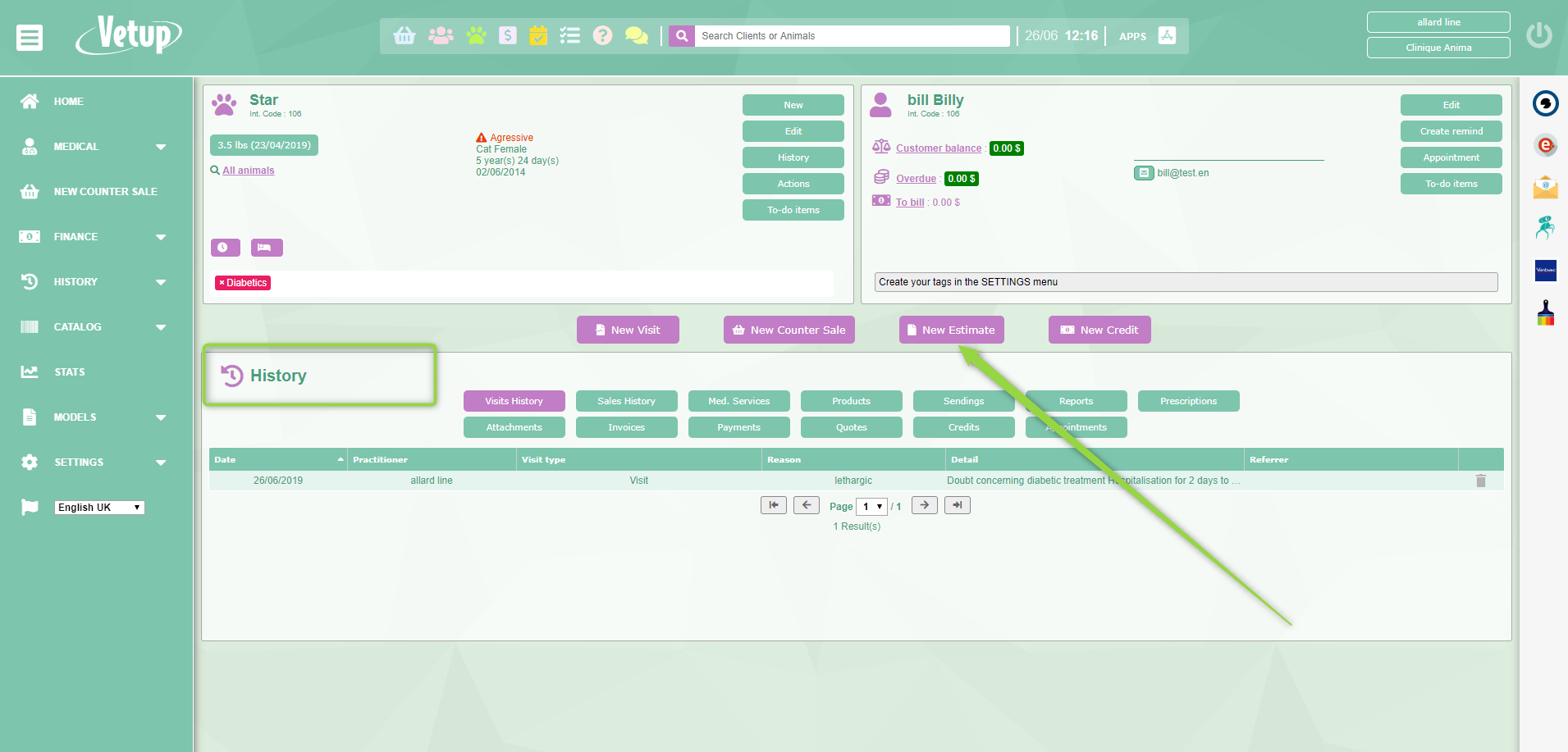Click the client tags input field

pyautogui.click(x=1186, y=282)
